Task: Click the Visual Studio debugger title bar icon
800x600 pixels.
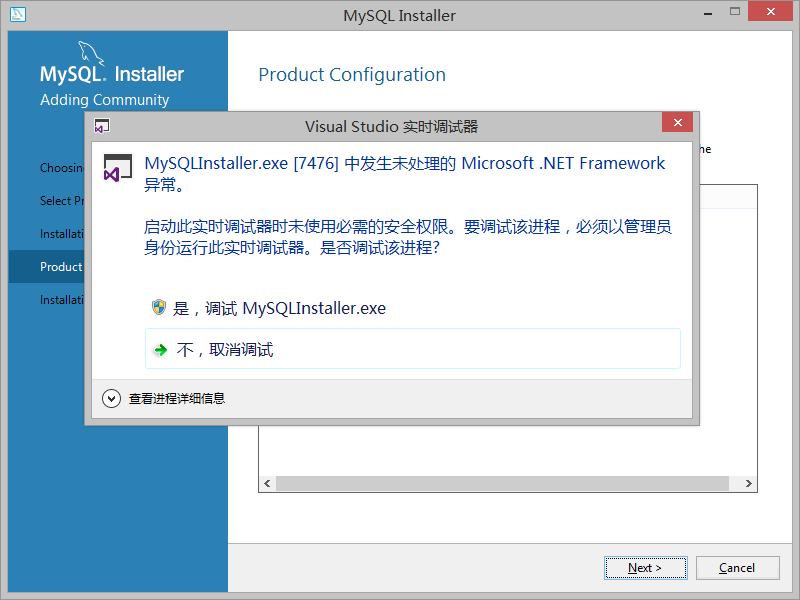Action: click(x=102, y=126)
